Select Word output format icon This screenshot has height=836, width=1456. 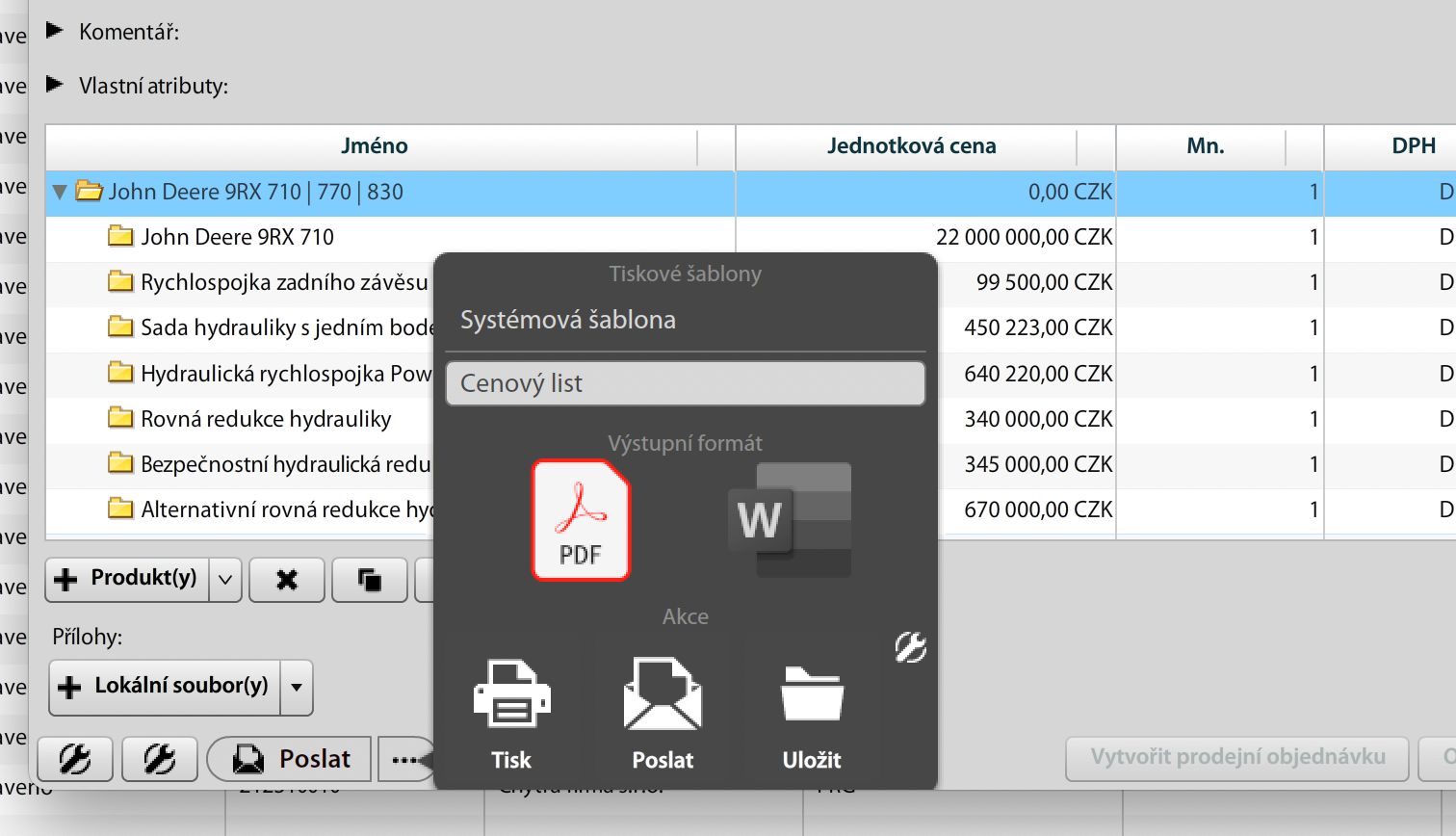pyautogui.click(x=790, y=520)
